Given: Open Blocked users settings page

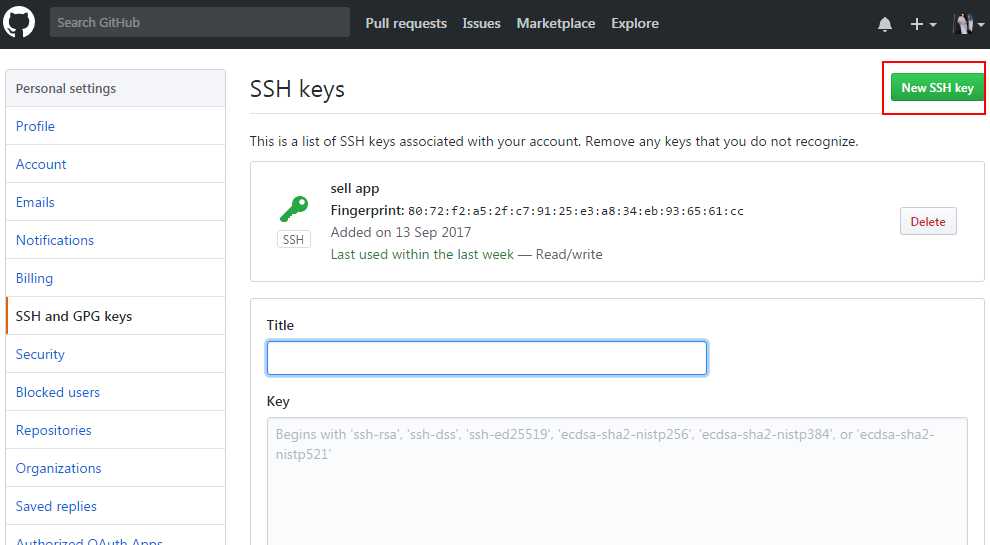Looking at the screenshot, I should click(x=58, y=392).
